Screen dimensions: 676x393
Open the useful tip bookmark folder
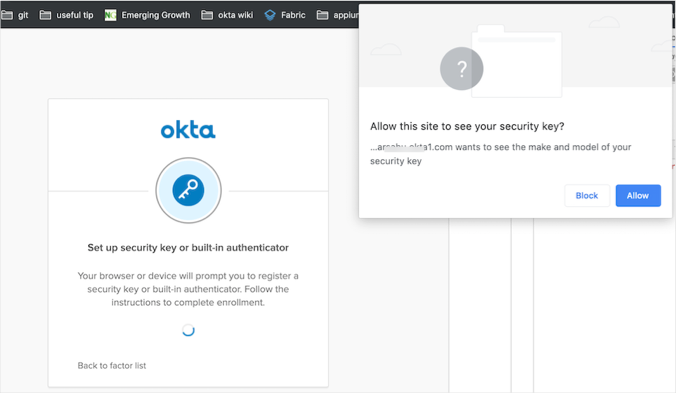66,15
